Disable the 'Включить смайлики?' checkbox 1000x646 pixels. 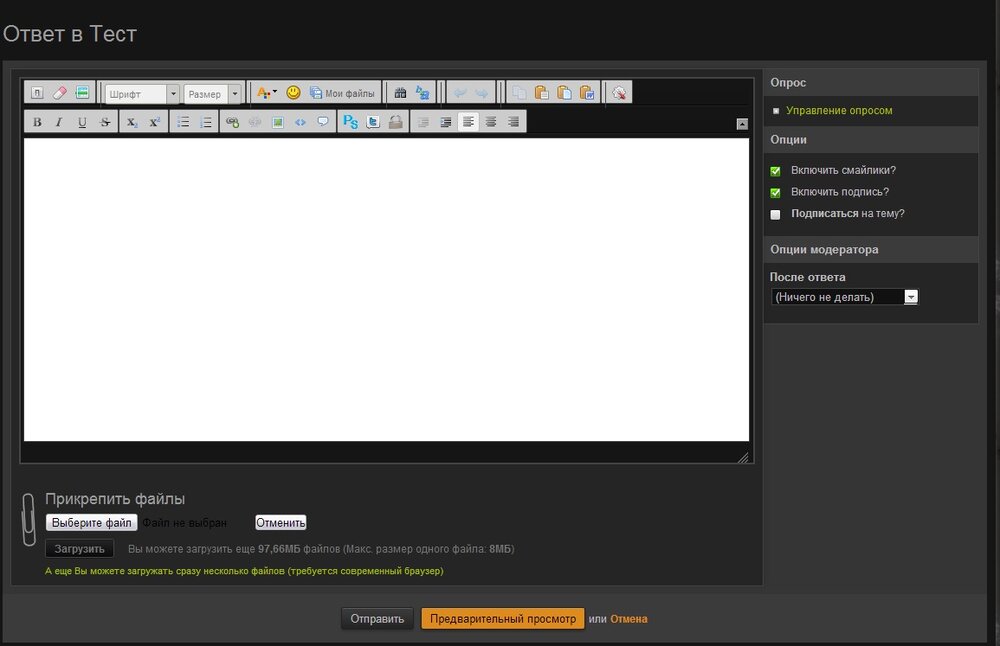(775, 171)
